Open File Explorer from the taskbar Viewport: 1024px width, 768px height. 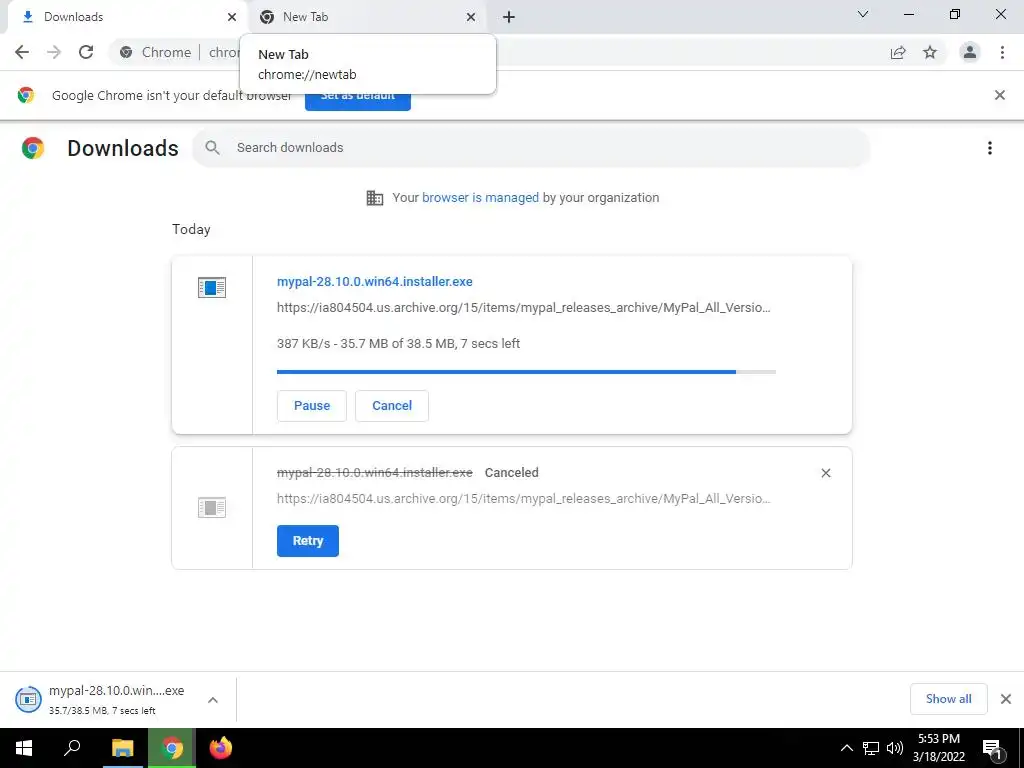pyautogui.click(x=122, y=748)
